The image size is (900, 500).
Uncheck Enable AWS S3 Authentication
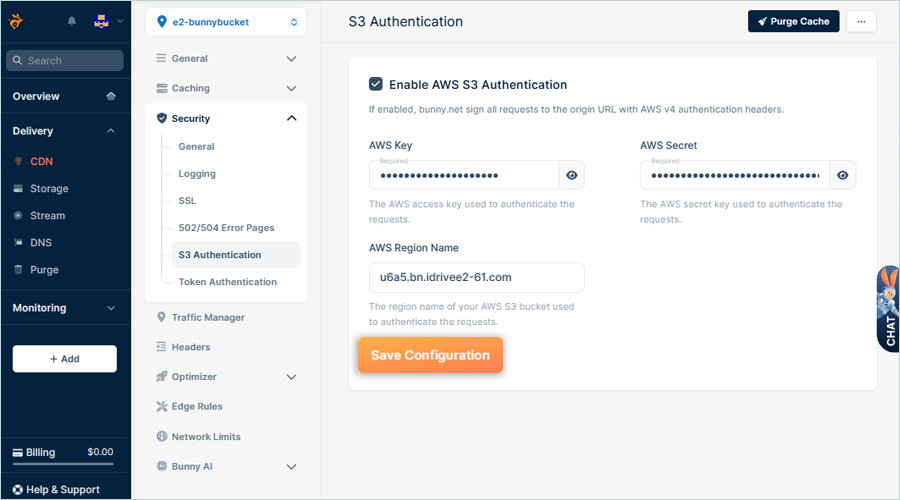pyautogui.click(x=375, y=84)
